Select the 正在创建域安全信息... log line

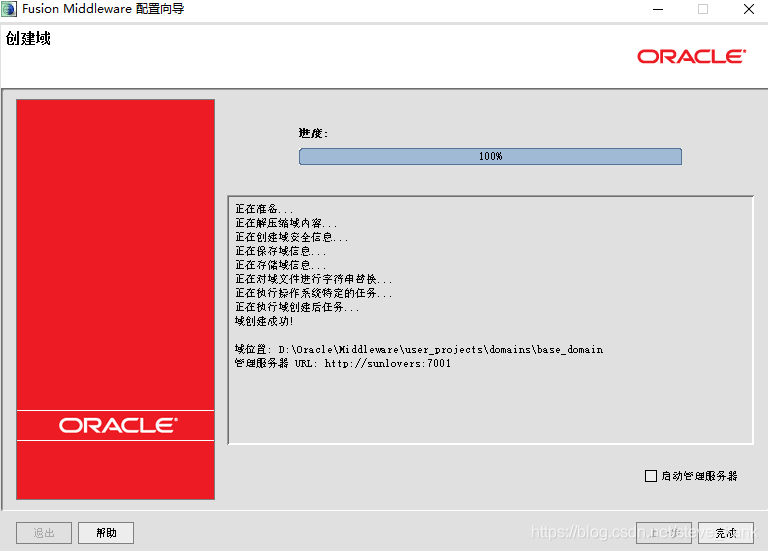pyautogui.click(x=291, y=237)
